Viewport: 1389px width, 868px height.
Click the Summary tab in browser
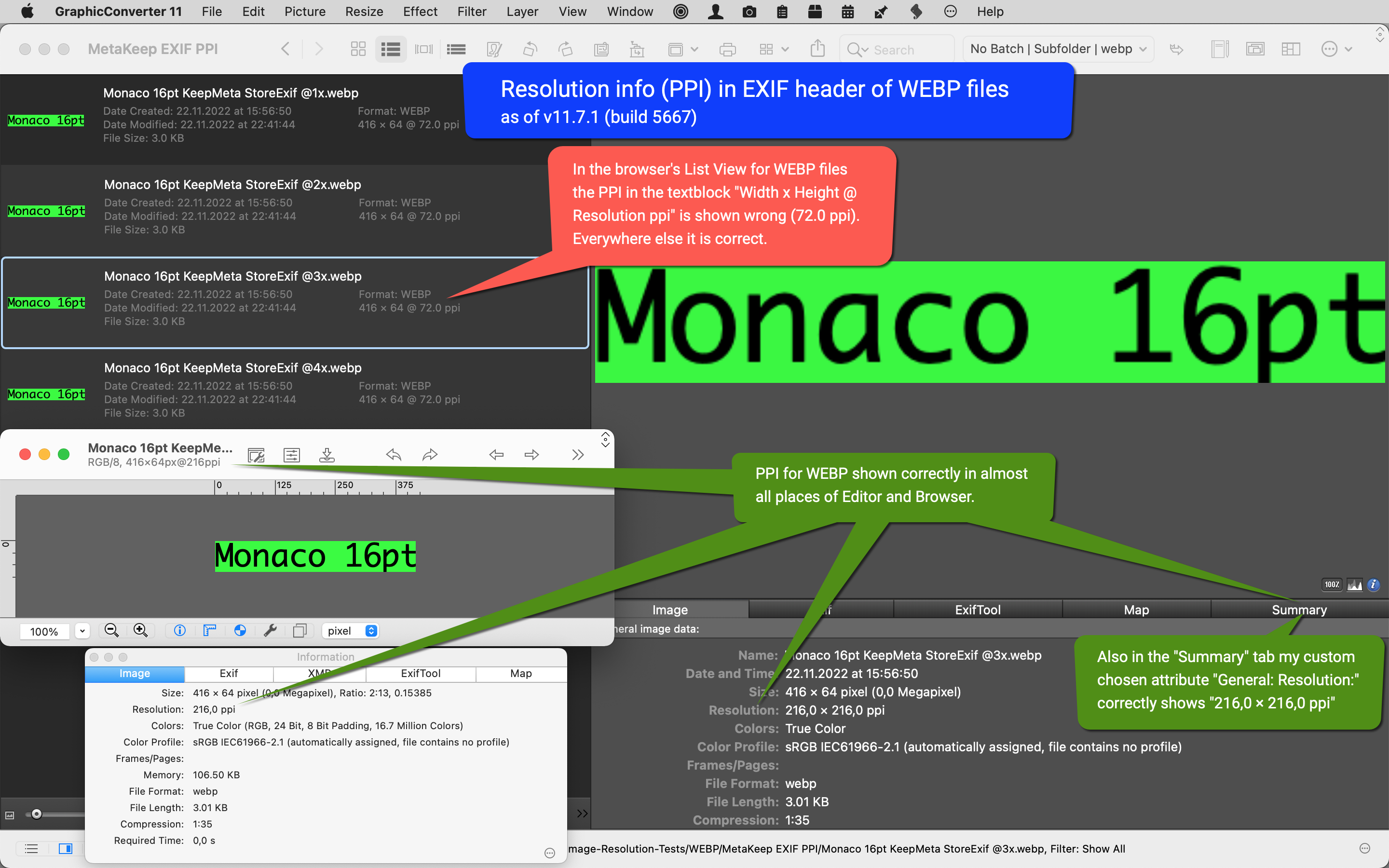1298,608
